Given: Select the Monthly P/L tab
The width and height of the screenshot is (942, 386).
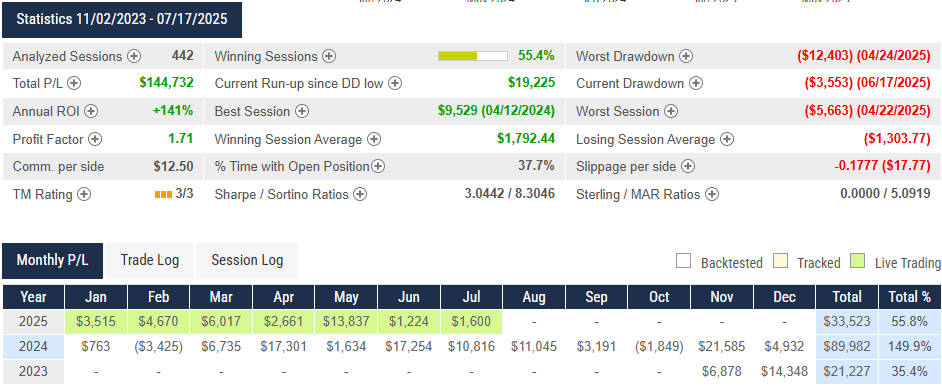Looking at the screenshot, I should point(52,261).
